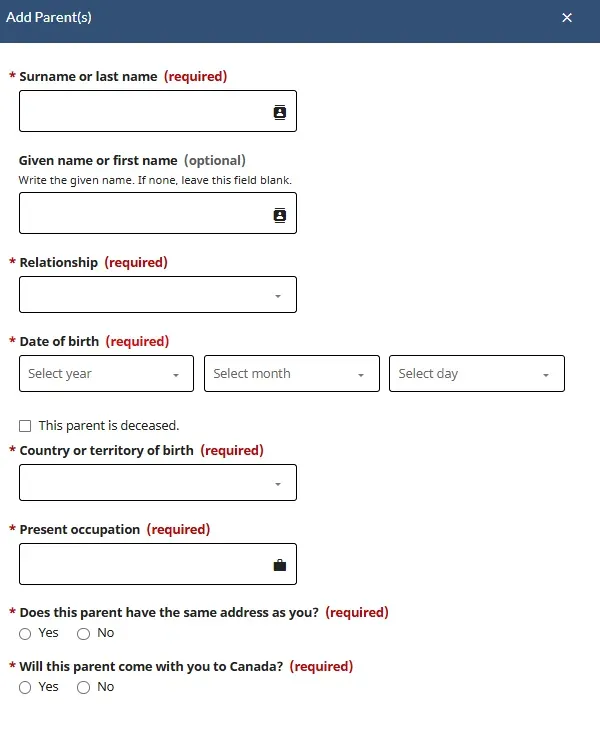This screenshot has width=600, height=730.
Task: Click the 'Relationship' field label
Action: click(59, 262)
